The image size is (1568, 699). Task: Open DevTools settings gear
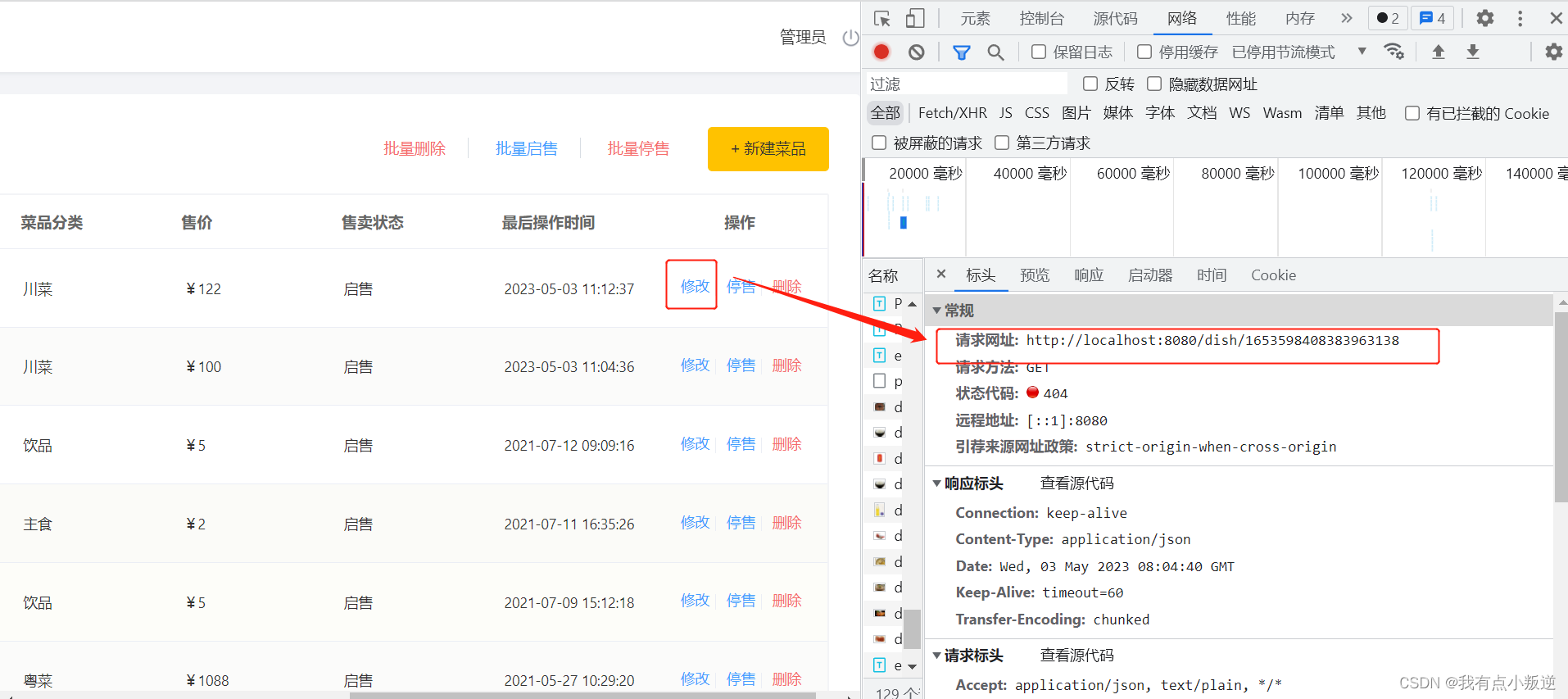pyautogui.click(x=1485, y=18)
